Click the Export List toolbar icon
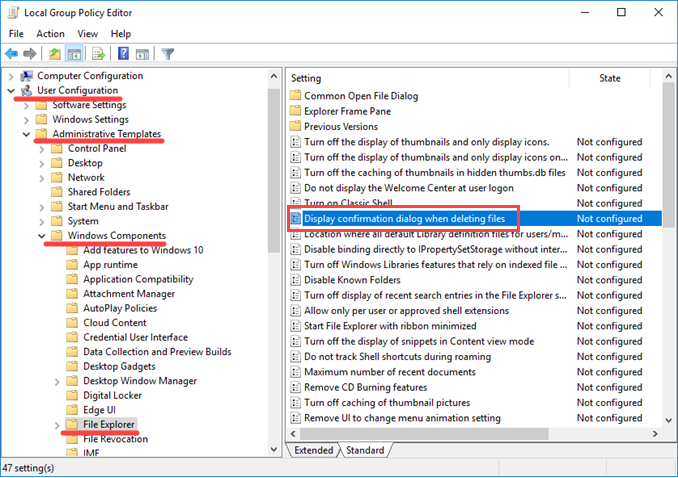The height and width of the screenshot is (478, 678). [99, 53]
